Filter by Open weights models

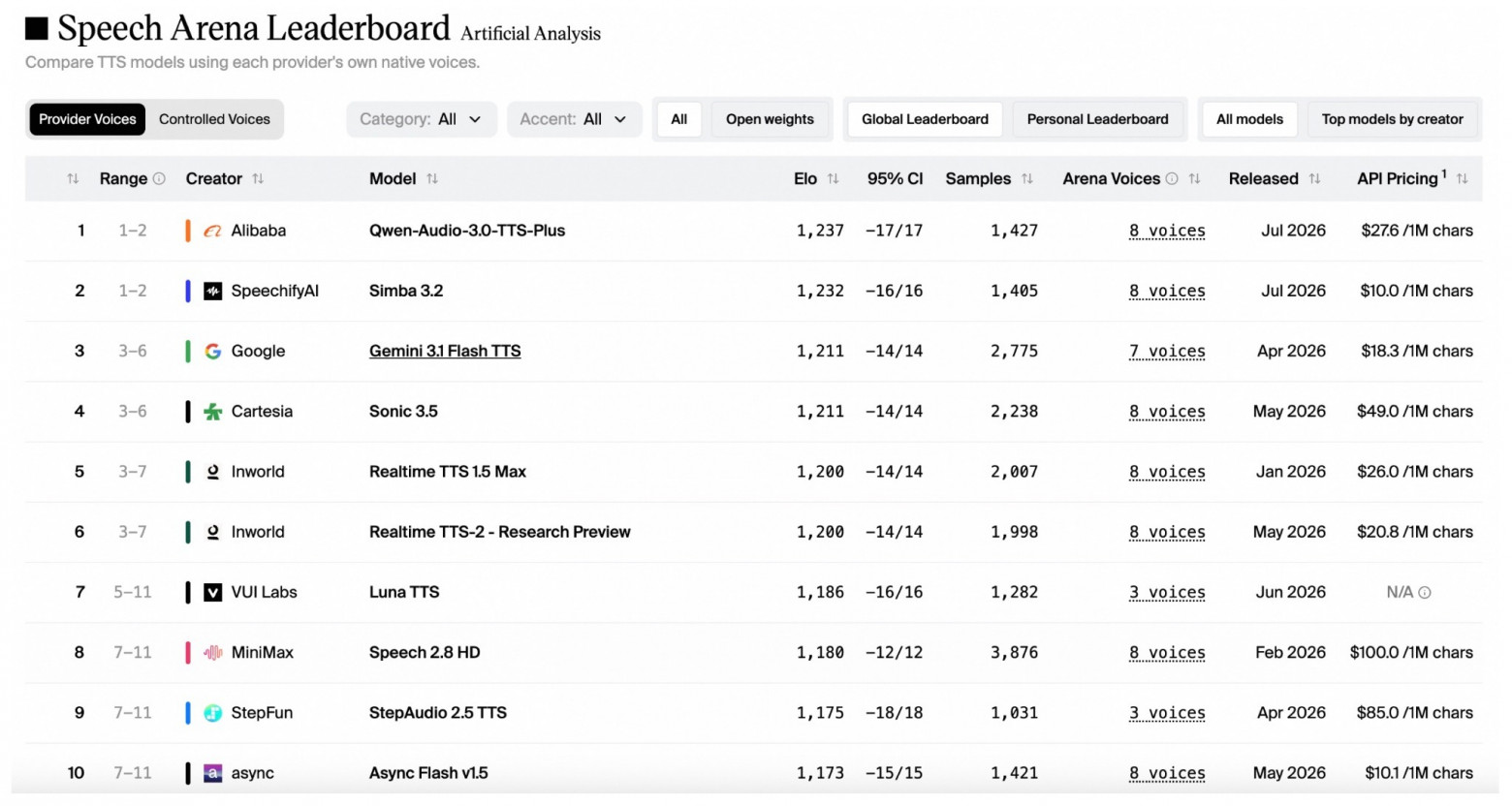click(770, 119)
